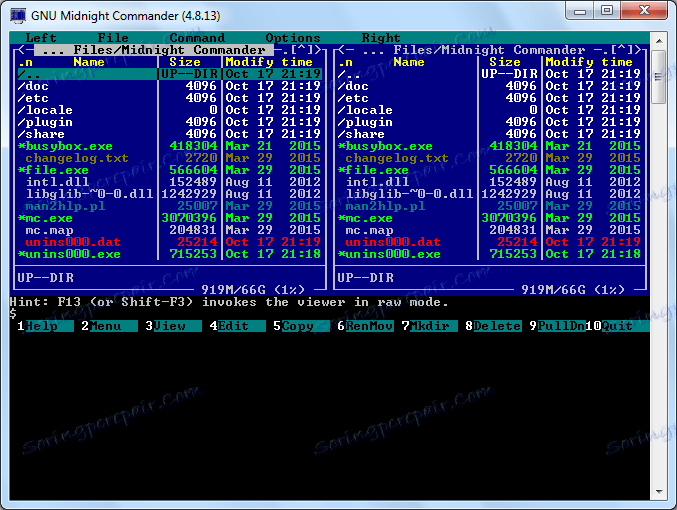Select changelog.txt in left panel

170,158
